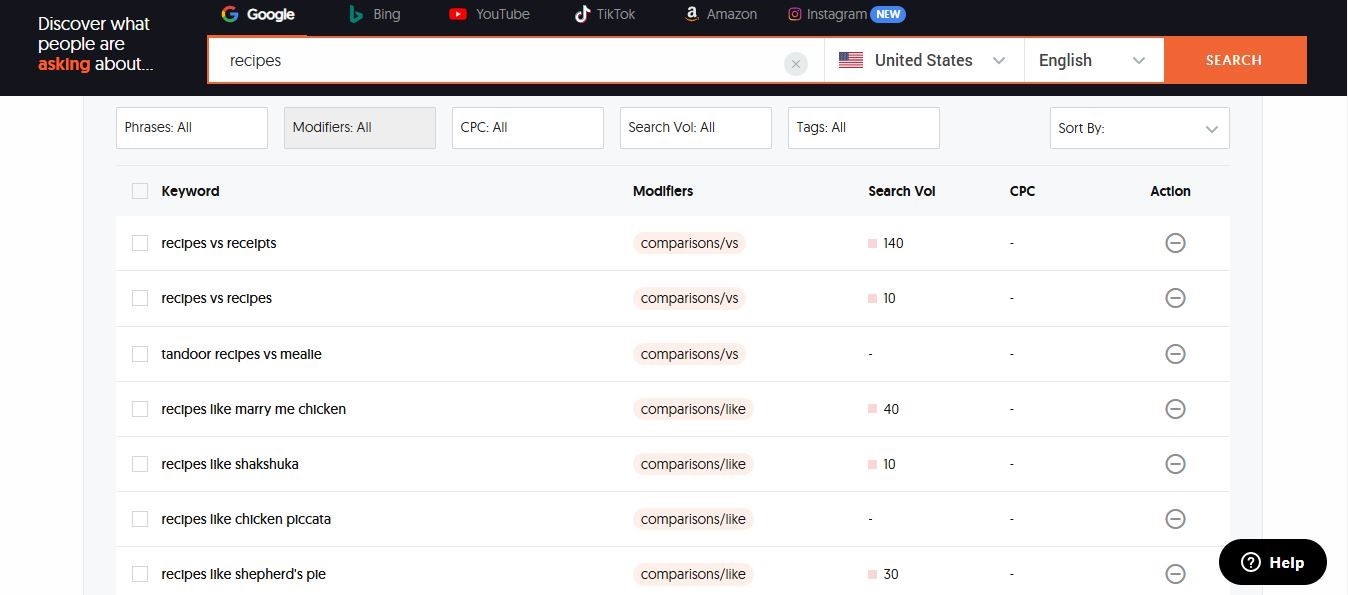Remove the 'recipes vs receipts' keyword row
1348x595 pixels.
(1175, 243)
